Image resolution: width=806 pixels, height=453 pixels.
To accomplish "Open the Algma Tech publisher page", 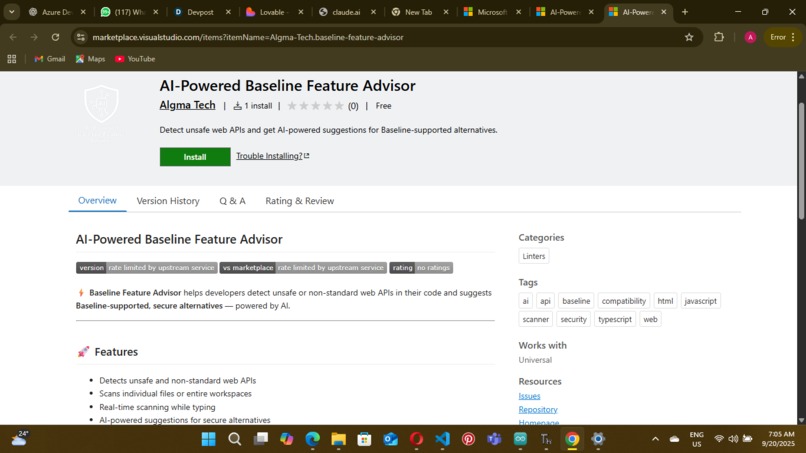I will (x=187, y=105).
